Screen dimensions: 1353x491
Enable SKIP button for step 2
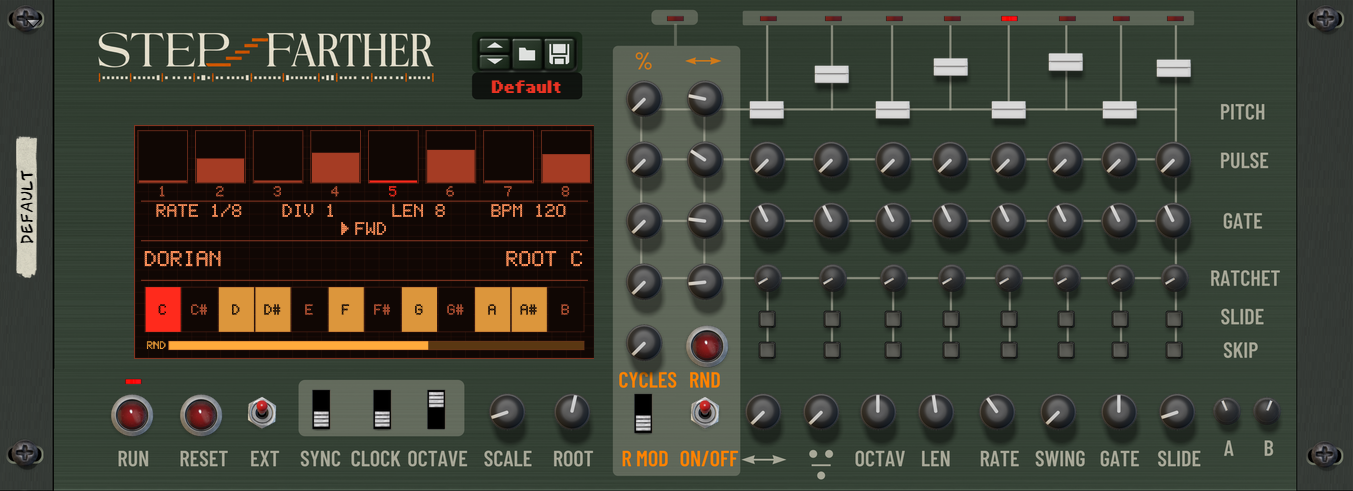tap(831, 350)
